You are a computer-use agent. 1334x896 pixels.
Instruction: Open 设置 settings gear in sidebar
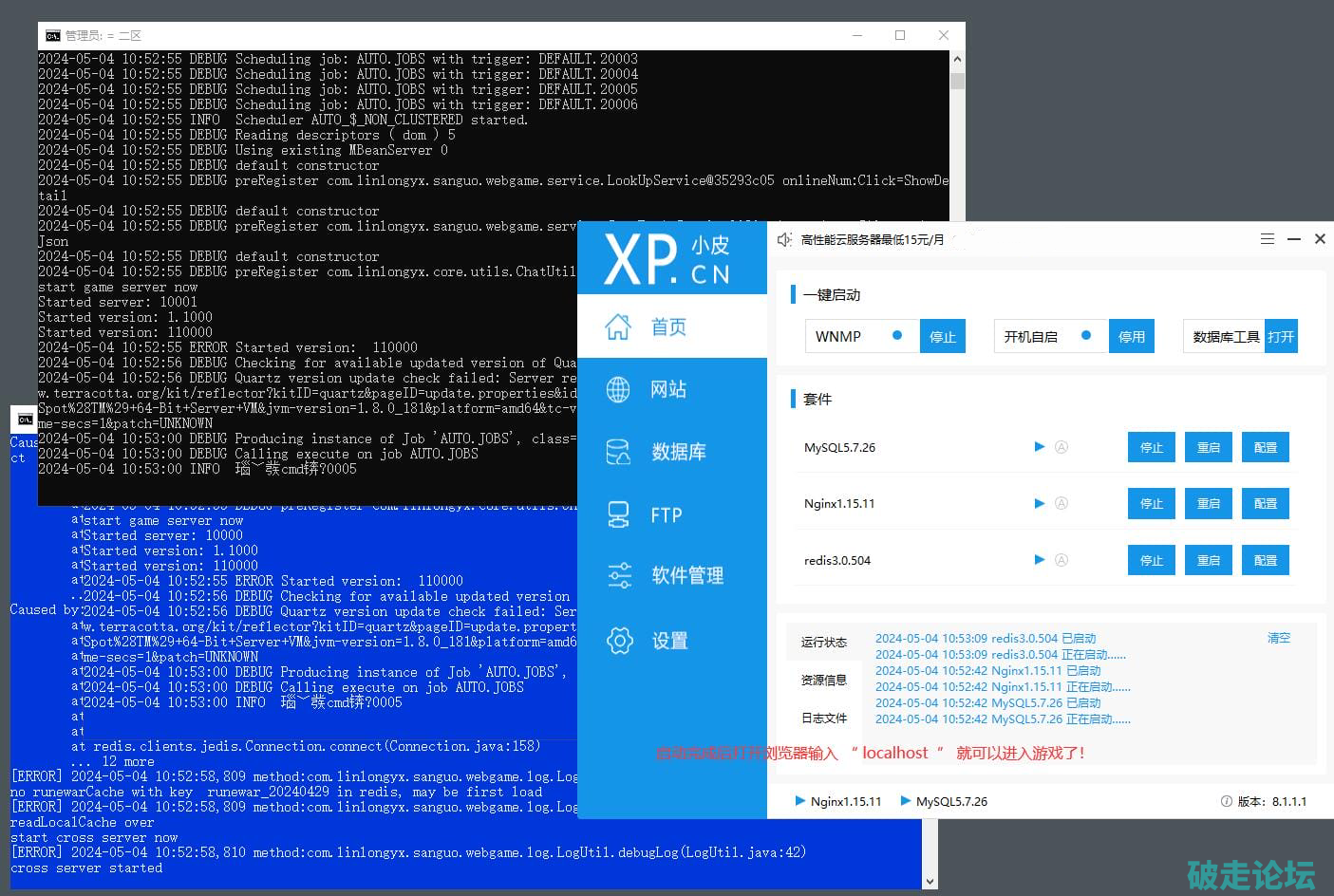pos(668,641)
